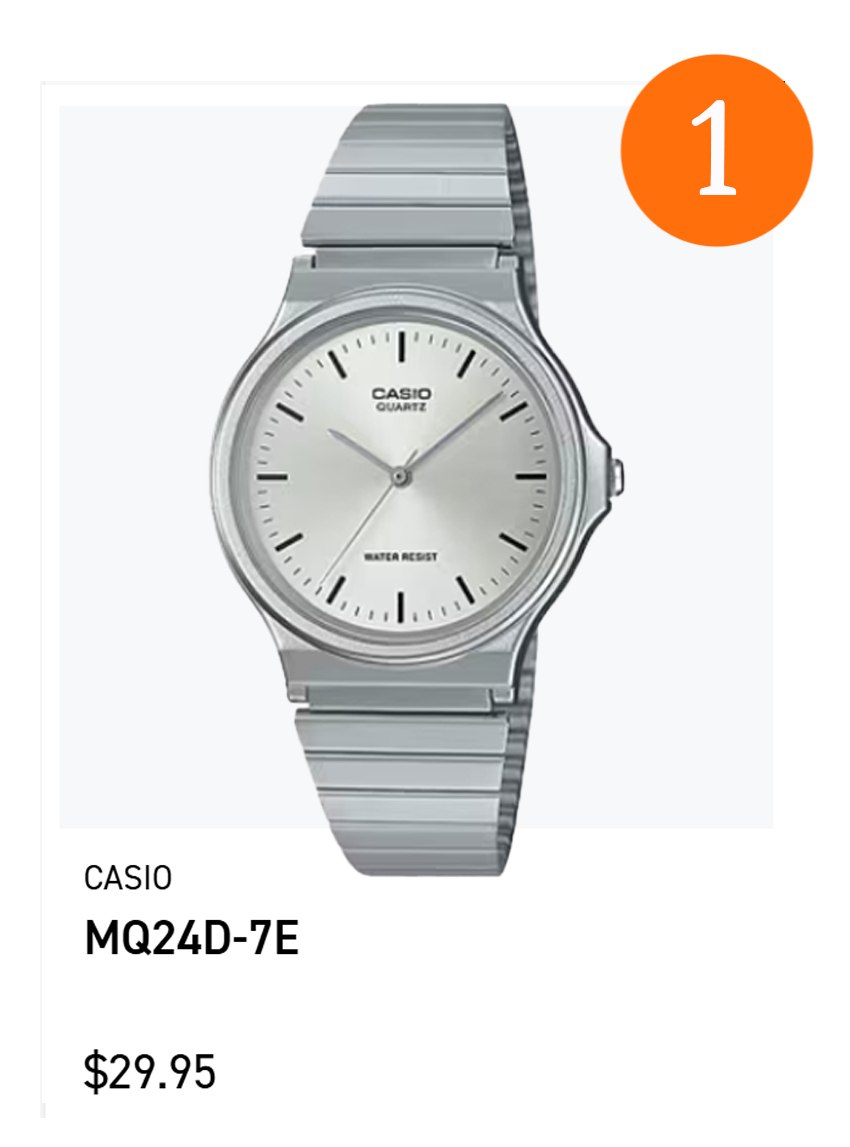Open the MQ24D-7E product title link
Viewport: 850px width, 1147px height.
tap(192, 939)
